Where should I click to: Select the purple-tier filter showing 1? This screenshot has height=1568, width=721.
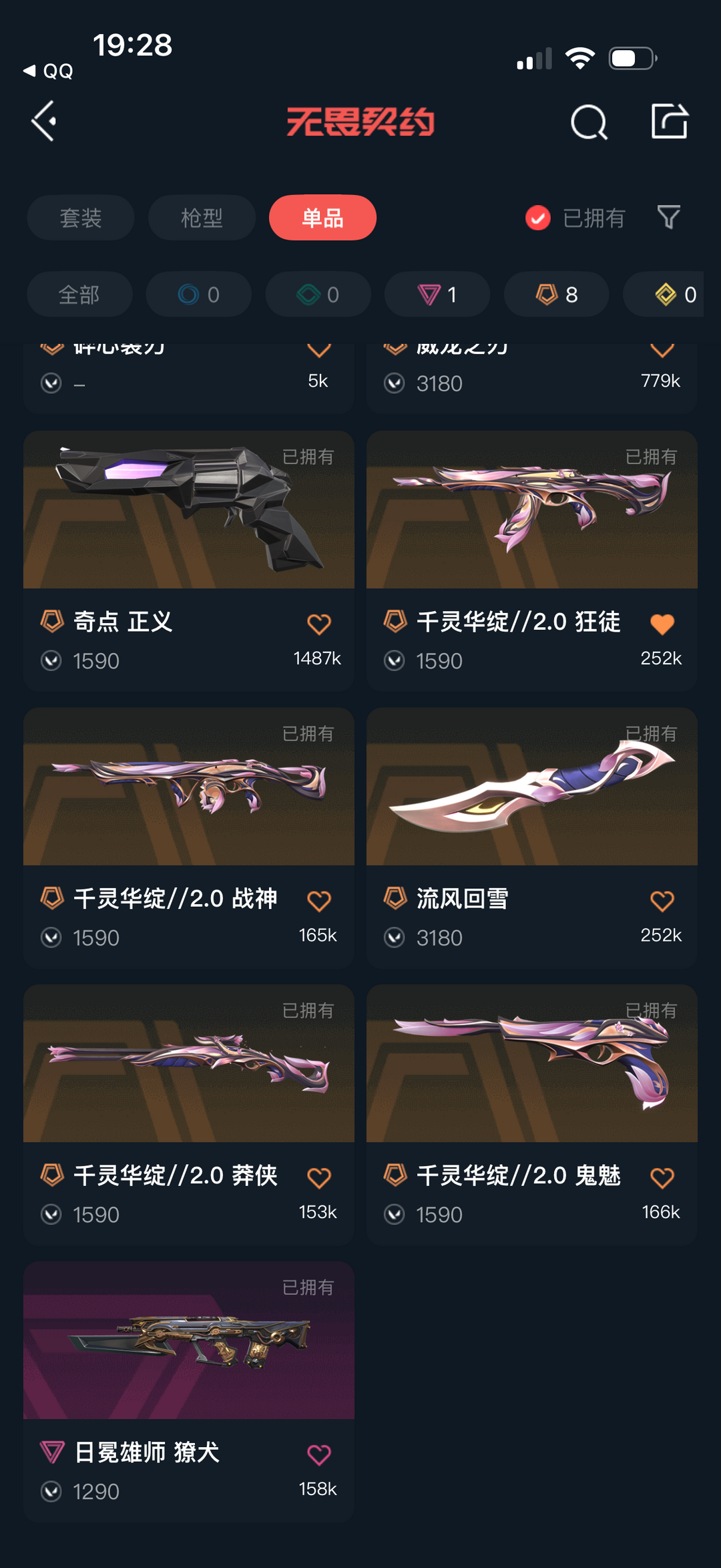(437, 295)
